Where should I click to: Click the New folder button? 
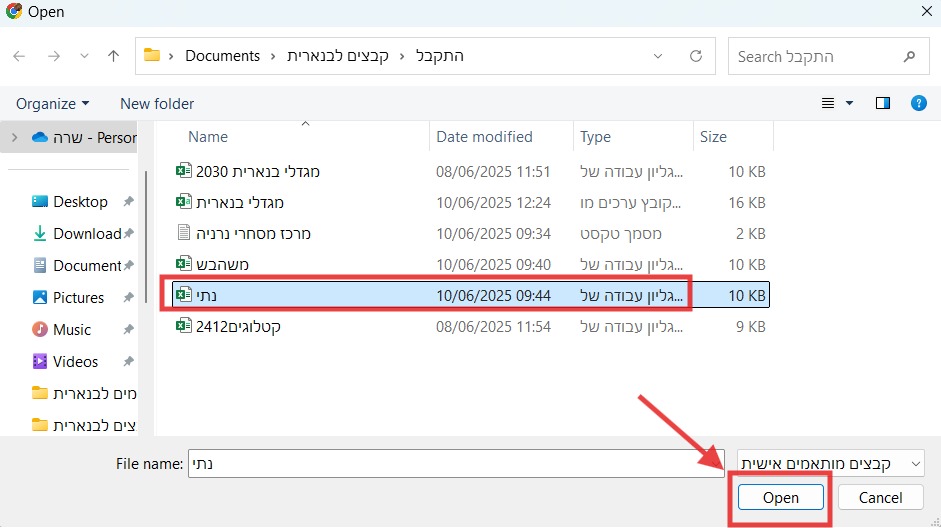[x=157, y=103]
